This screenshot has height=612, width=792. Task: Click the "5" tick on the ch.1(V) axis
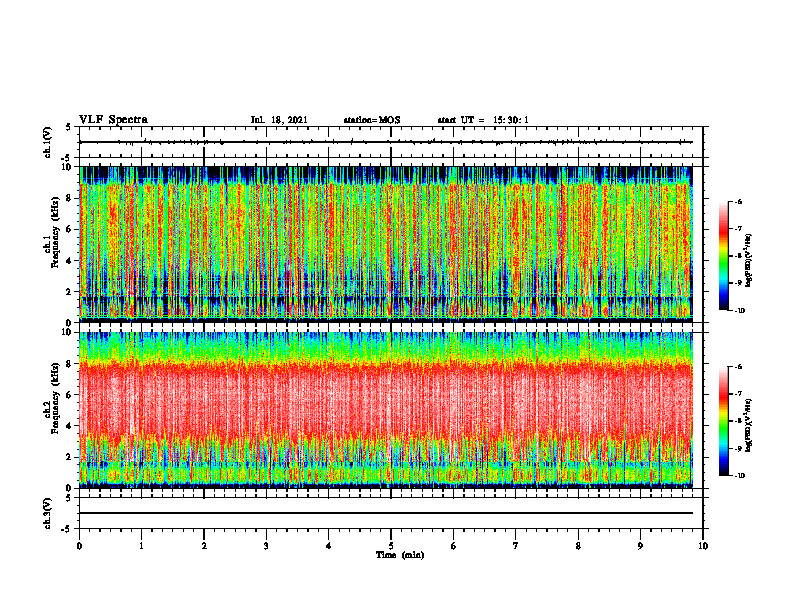tap(69, 127)
